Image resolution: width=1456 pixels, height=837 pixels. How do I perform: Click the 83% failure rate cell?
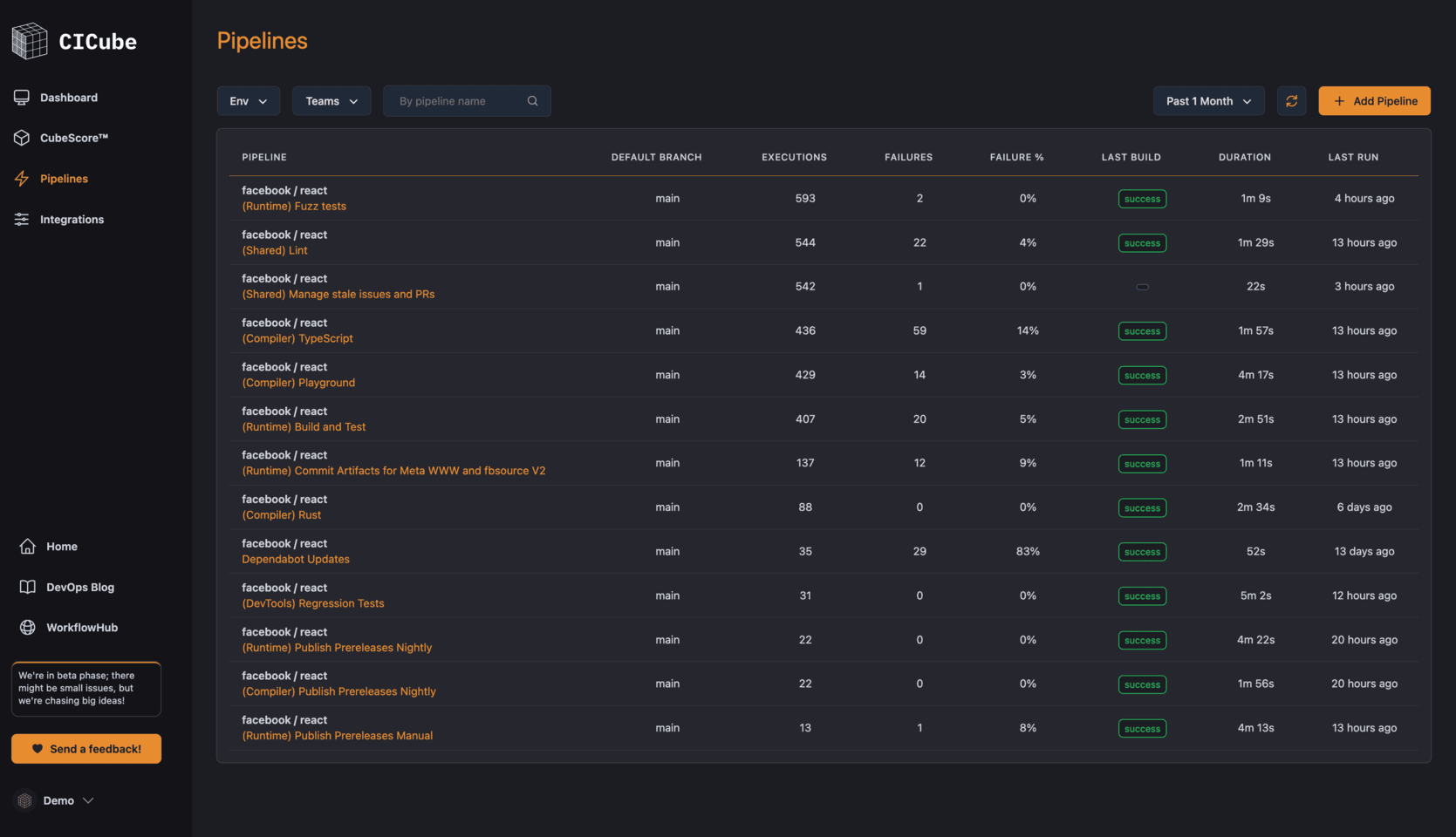(x=1028, y=552)
